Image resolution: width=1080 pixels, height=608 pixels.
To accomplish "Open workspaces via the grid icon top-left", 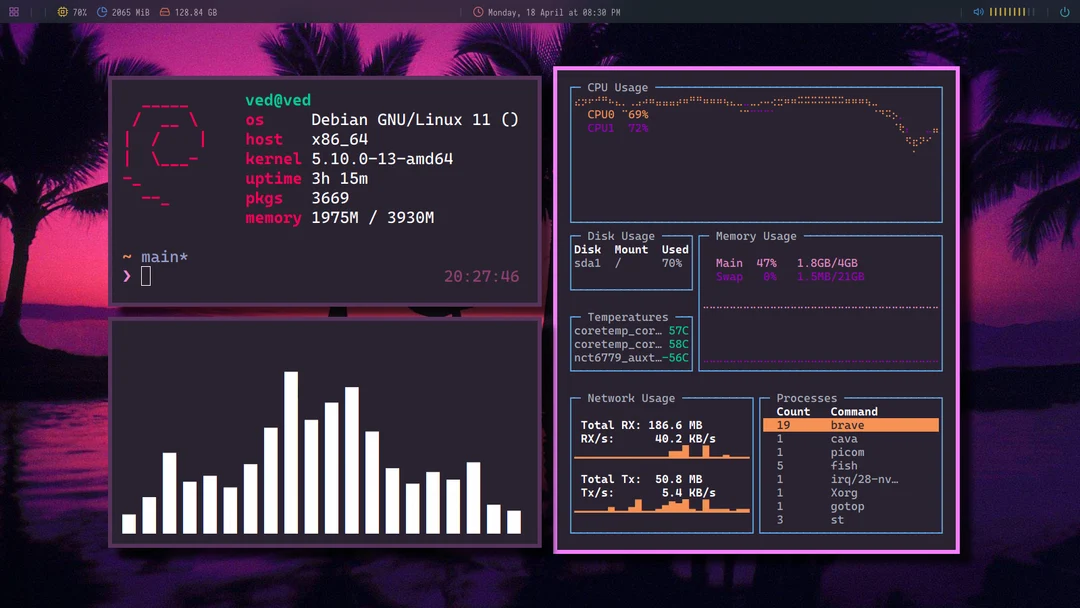I will (x=12, y=11).
